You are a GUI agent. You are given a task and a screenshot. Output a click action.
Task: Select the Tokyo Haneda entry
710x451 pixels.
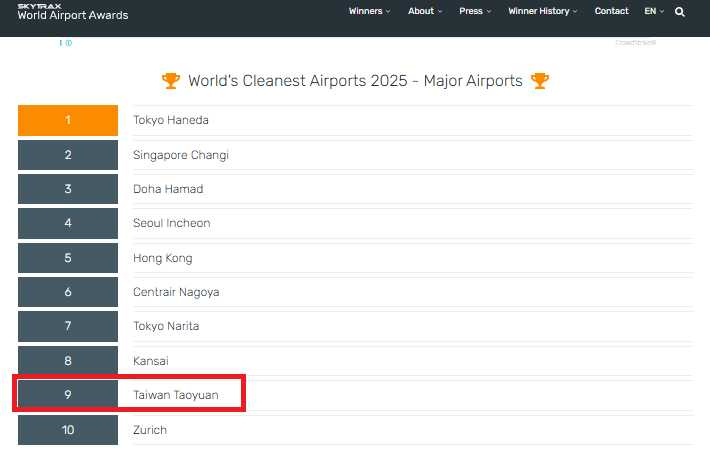(171, 121)
